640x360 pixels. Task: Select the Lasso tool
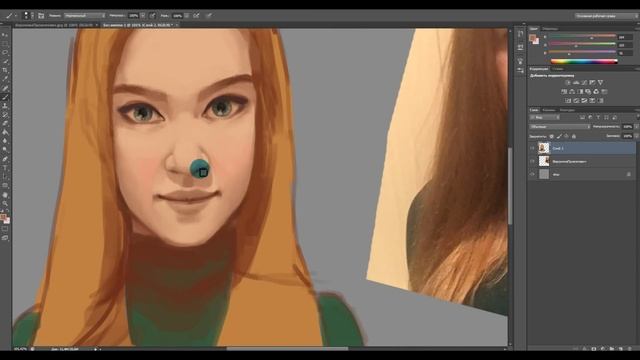coord(5,53)
